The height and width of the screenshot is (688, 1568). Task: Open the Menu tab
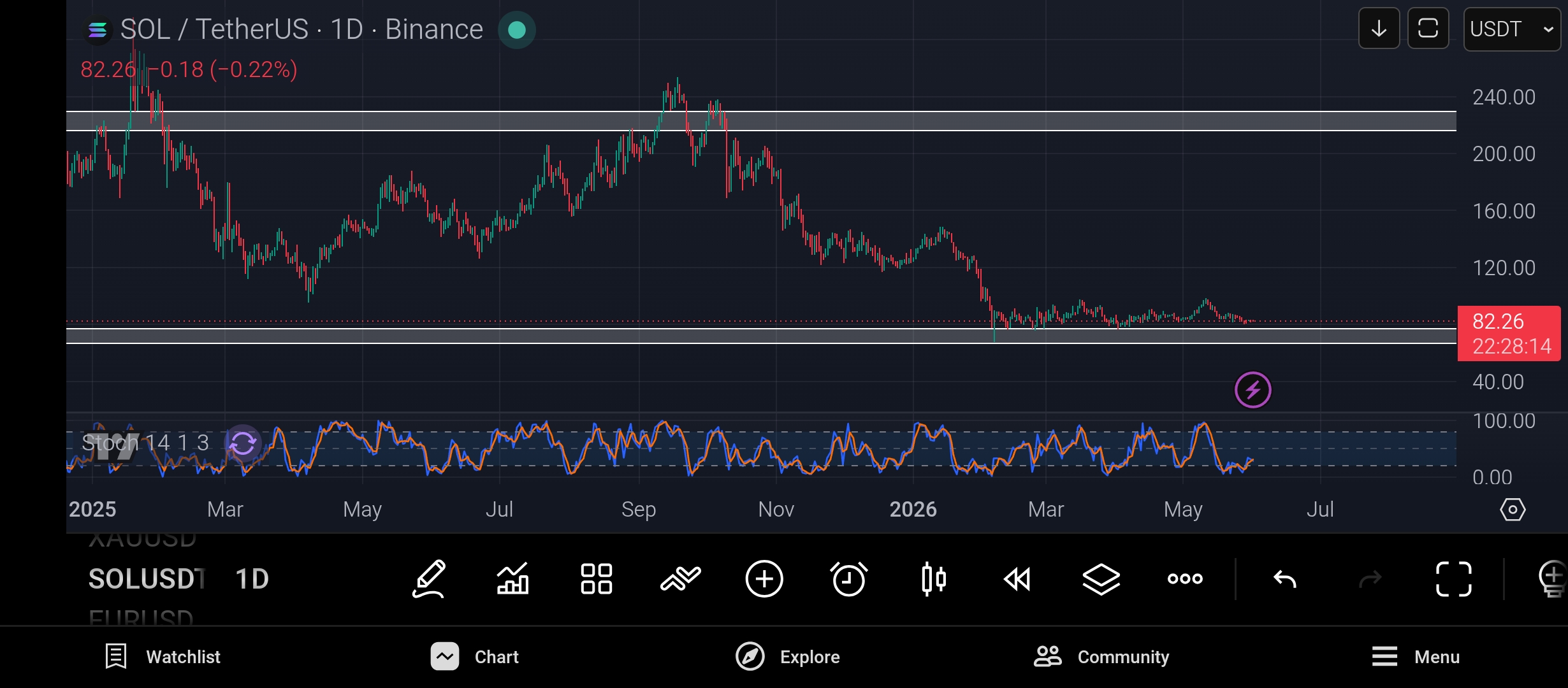click(1416, 657)
